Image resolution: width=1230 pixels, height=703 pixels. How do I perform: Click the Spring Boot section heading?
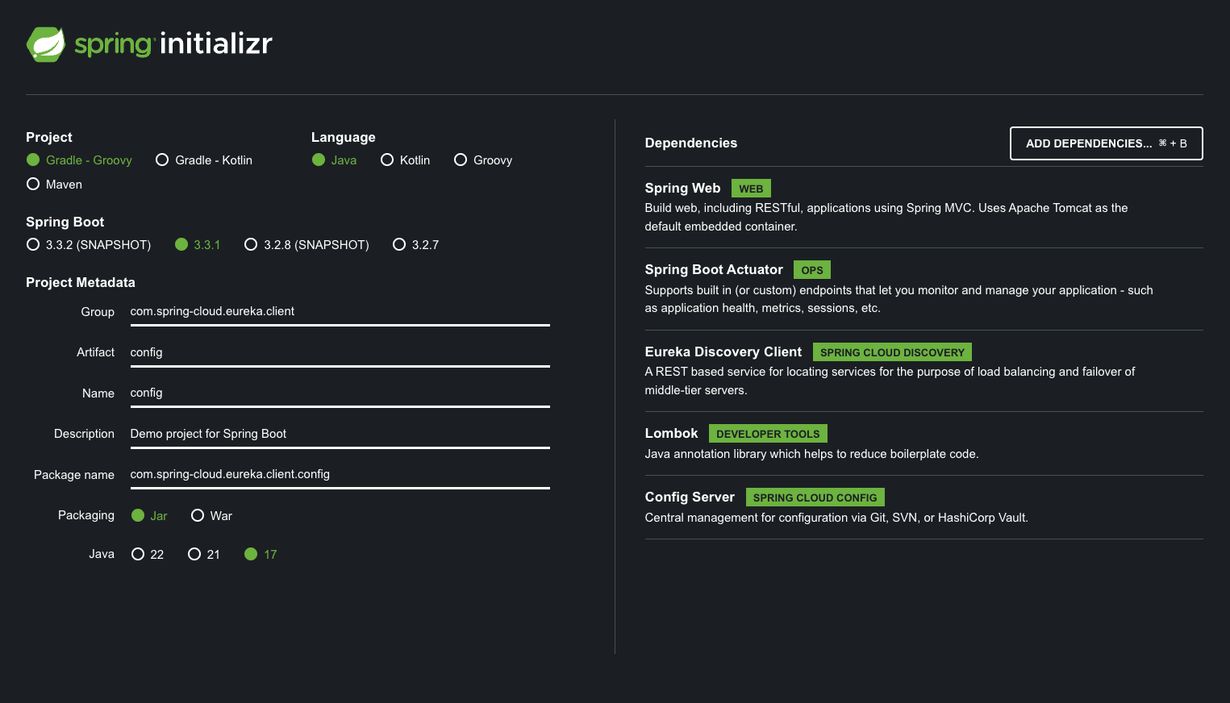65,222
